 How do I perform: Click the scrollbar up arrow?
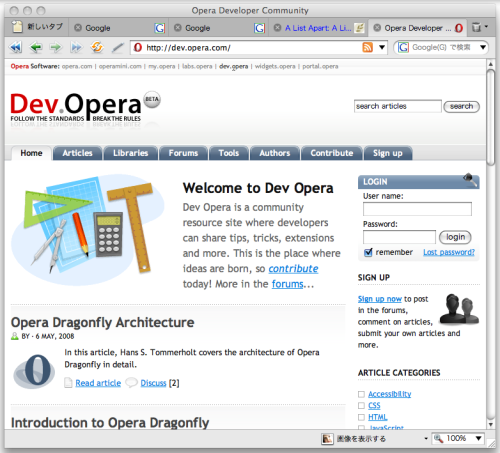(490, 64)
